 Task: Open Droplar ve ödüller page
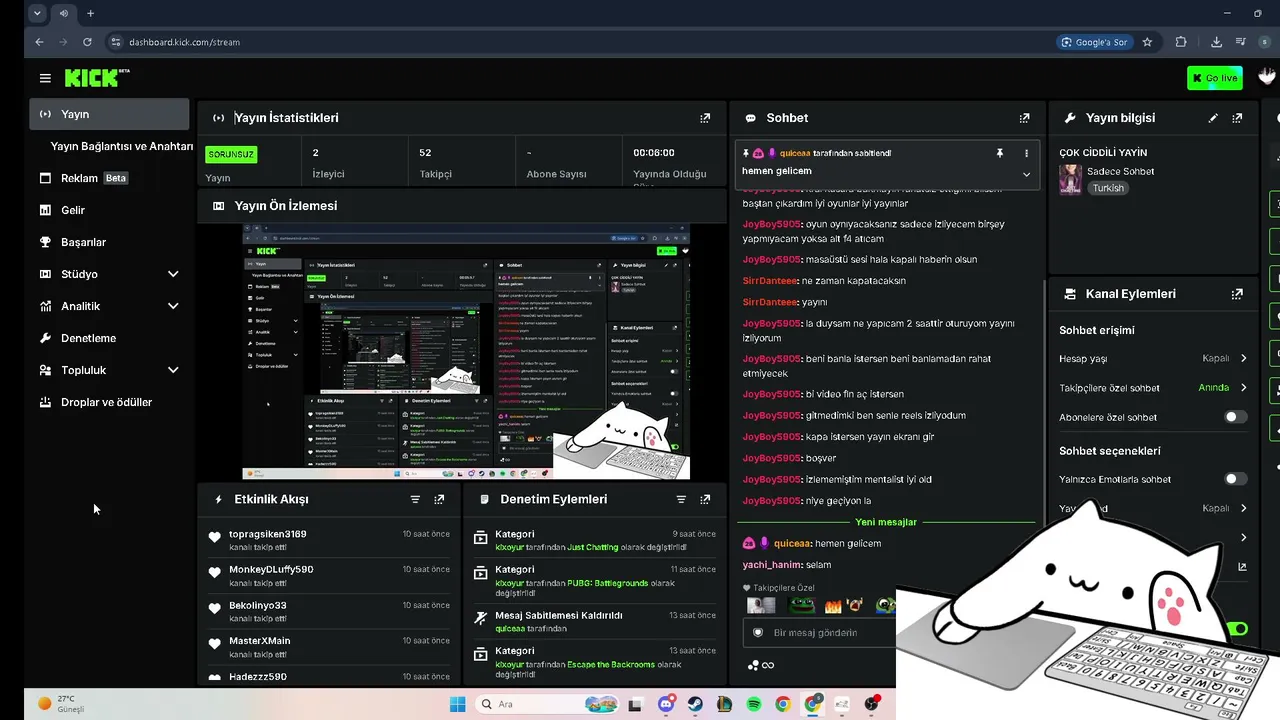(109, 402)
